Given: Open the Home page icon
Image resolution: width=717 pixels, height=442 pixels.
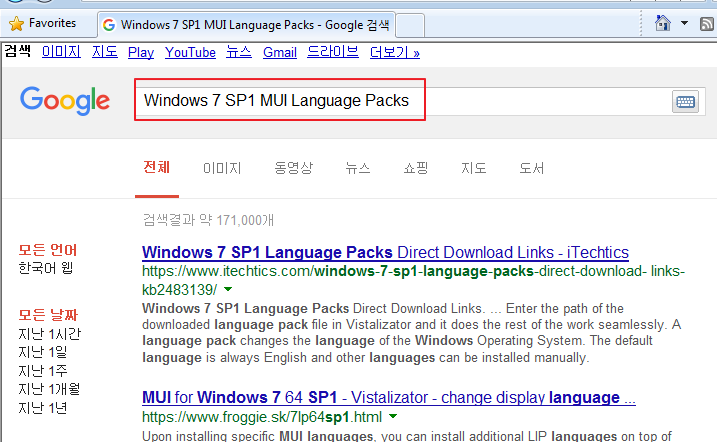Looking at the screenshot, I should pos(663,23).
